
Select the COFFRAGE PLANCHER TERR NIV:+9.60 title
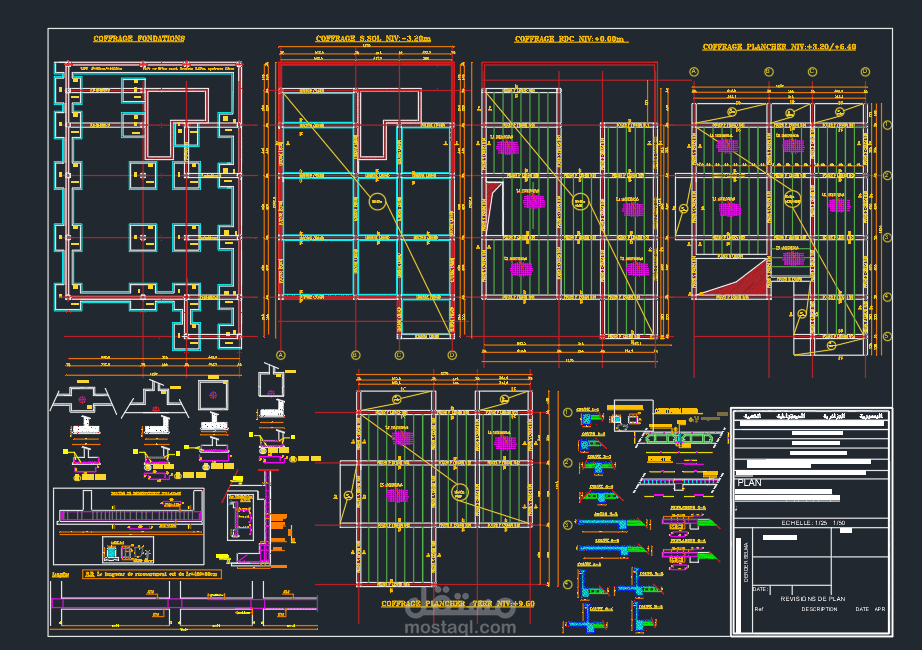(x=458, y=604)
